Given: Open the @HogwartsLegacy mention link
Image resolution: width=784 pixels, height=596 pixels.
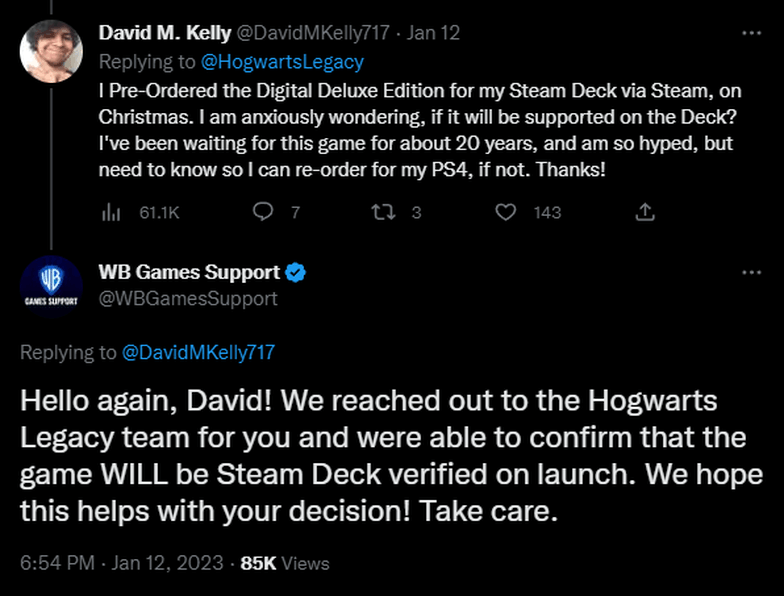Looking at the screenshot, I should 282,62.
